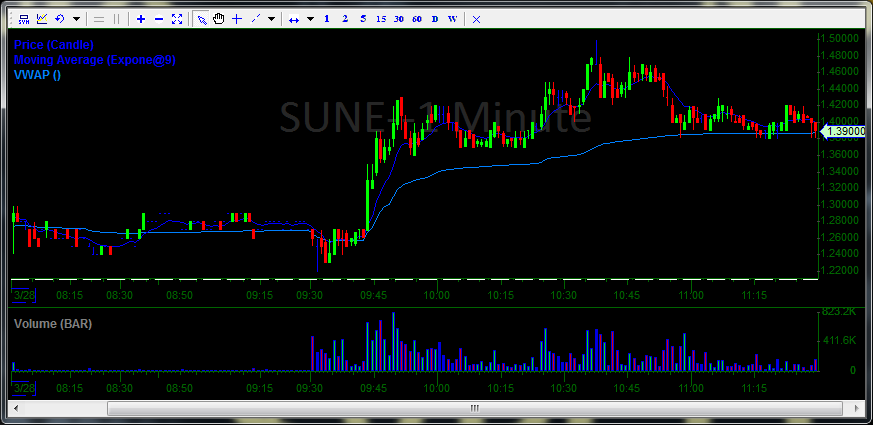Image resolution: width=873 pixels, height=425 pixels.
Task: Select the arrow pointer tool
Action: [202, 19]
